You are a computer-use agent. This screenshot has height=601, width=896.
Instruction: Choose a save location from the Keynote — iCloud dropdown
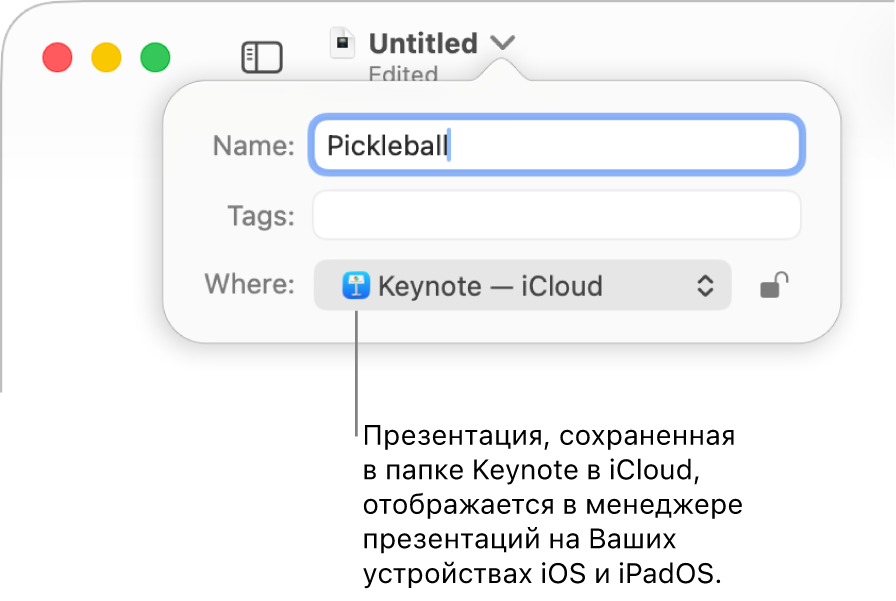pos(520,286)
